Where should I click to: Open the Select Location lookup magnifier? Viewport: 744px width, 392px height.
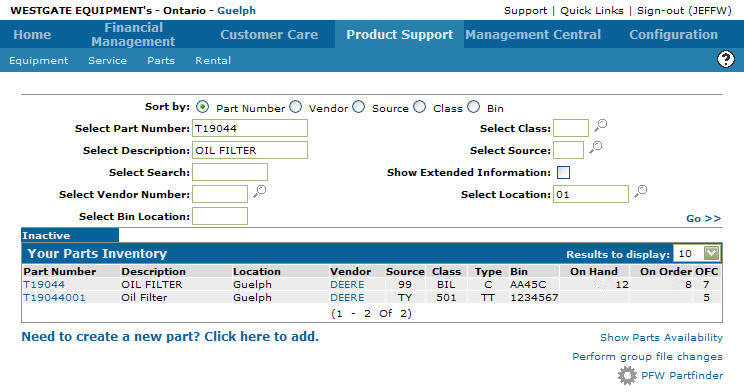[641, 191]
